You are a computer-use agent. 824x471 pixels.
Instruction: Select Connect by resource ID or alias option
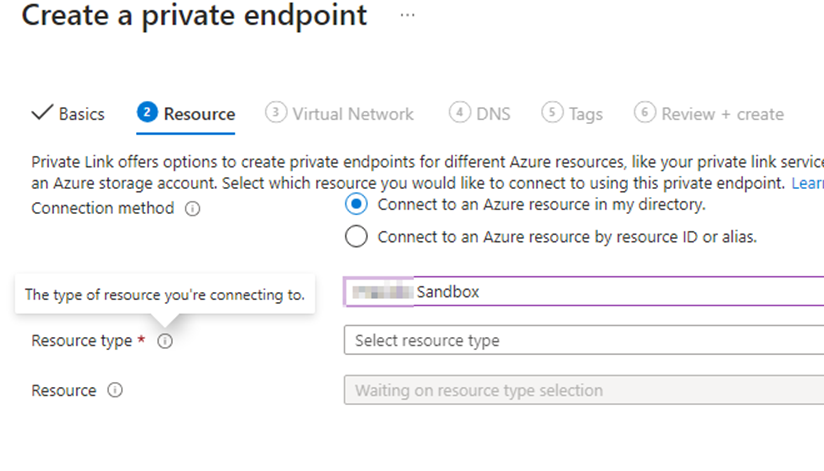coord(356,237)
